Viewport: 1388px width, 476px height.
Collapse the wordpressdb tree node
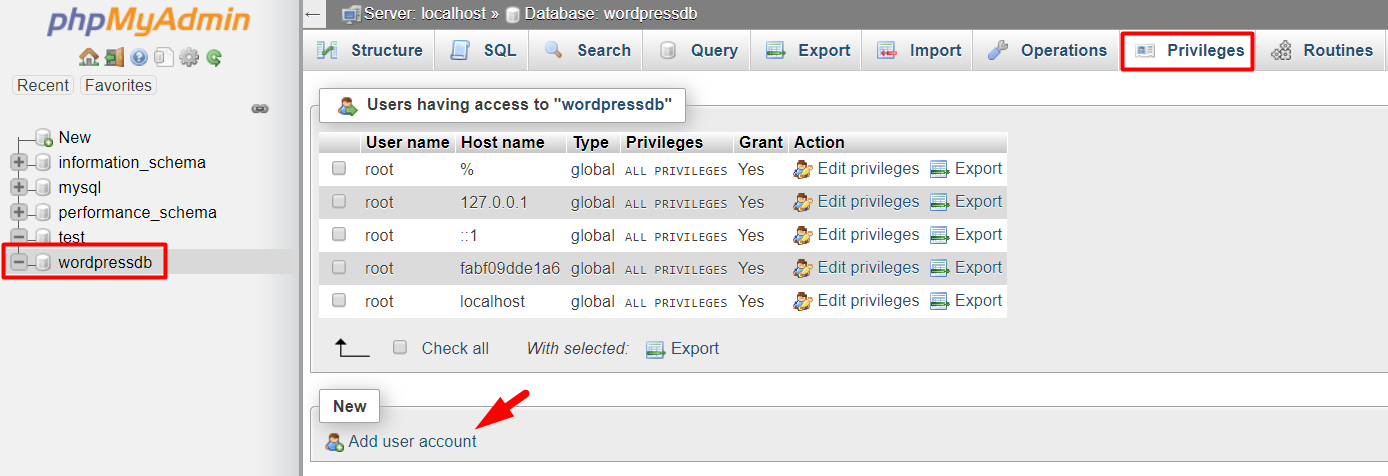click(18, 262)
